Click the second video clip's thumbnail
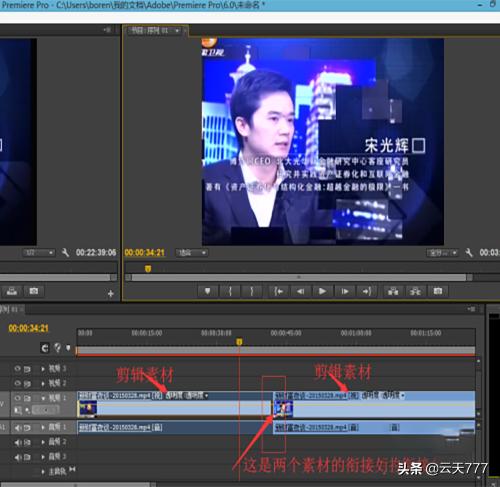 click(284, 409)
